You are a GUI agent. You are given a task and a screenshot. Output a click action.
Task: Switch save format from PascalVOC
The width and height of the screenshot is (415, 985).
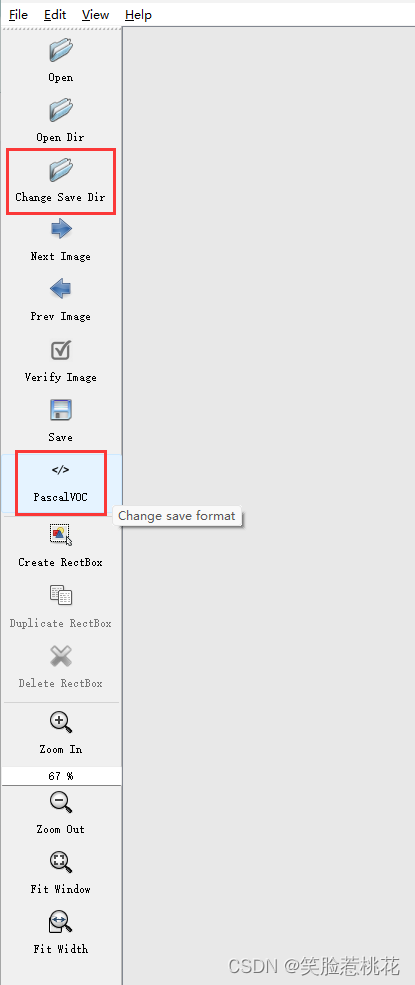coord(61,483)
